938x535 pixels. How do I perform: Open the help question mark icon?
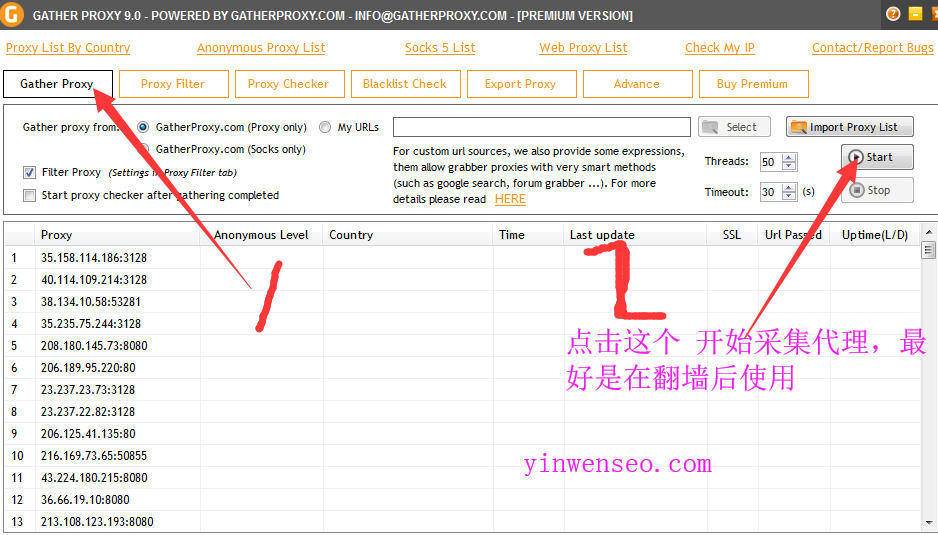[x=893, y=14]
